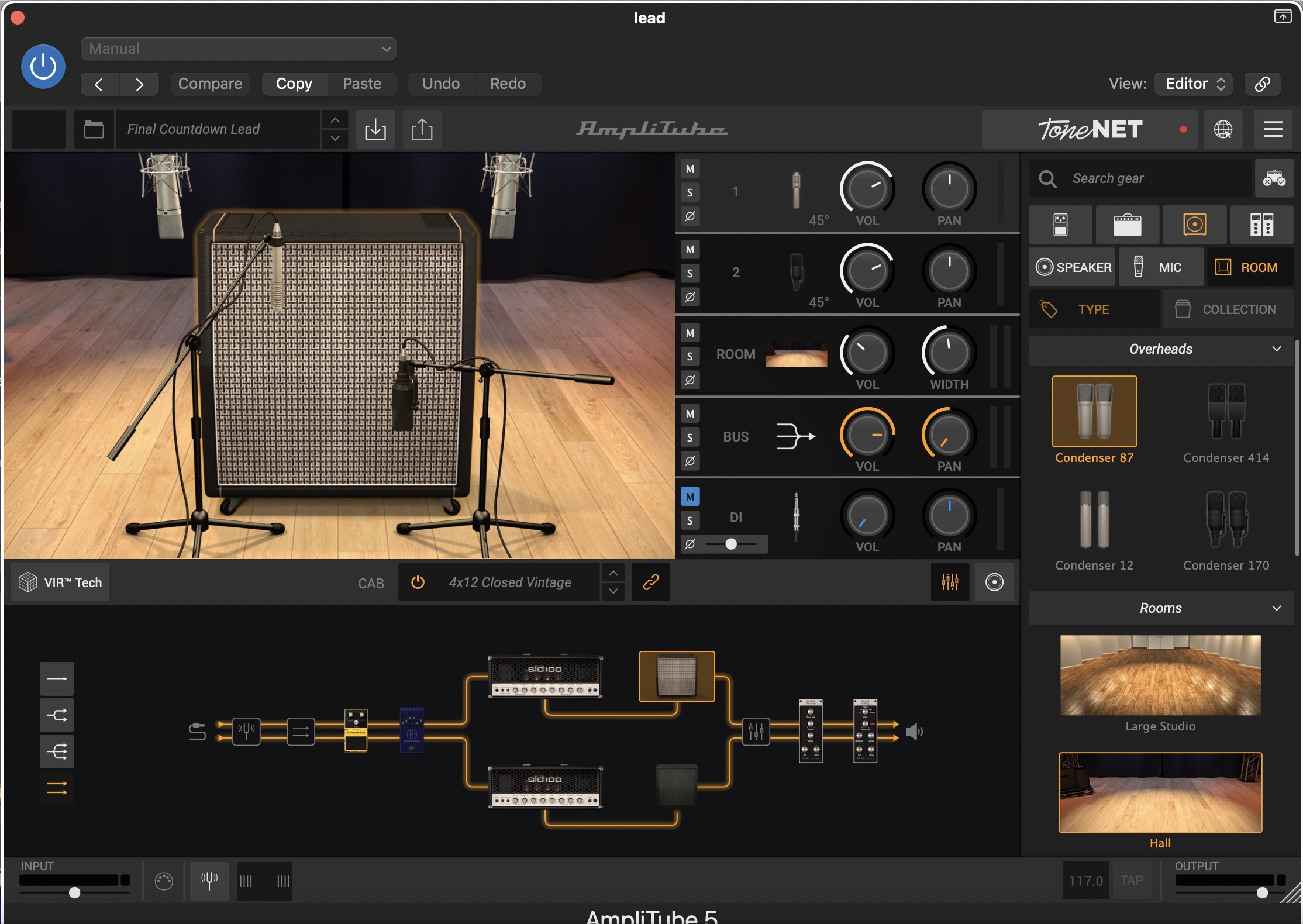Open the Manual preset dropdown
The width and height of the screenshot is (1303, 924).
239,49
